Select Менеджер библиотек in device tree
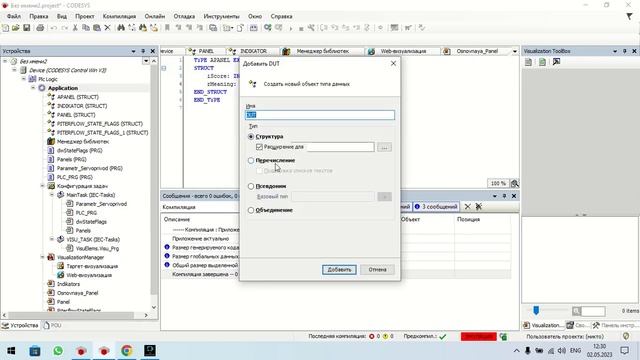This screenshot has width=640, height=360. click(82, 141)
